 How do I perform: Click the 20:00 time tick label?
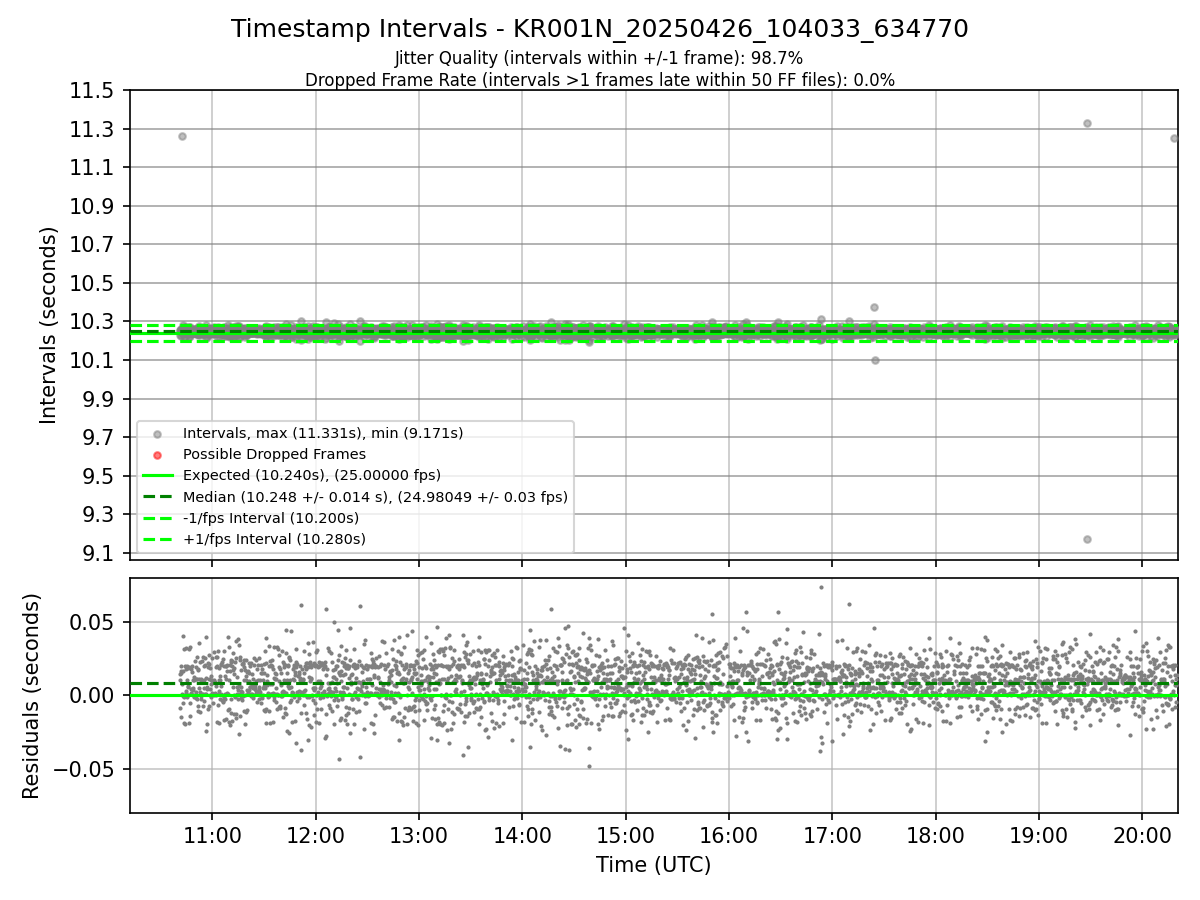[x=1142, y=836]
